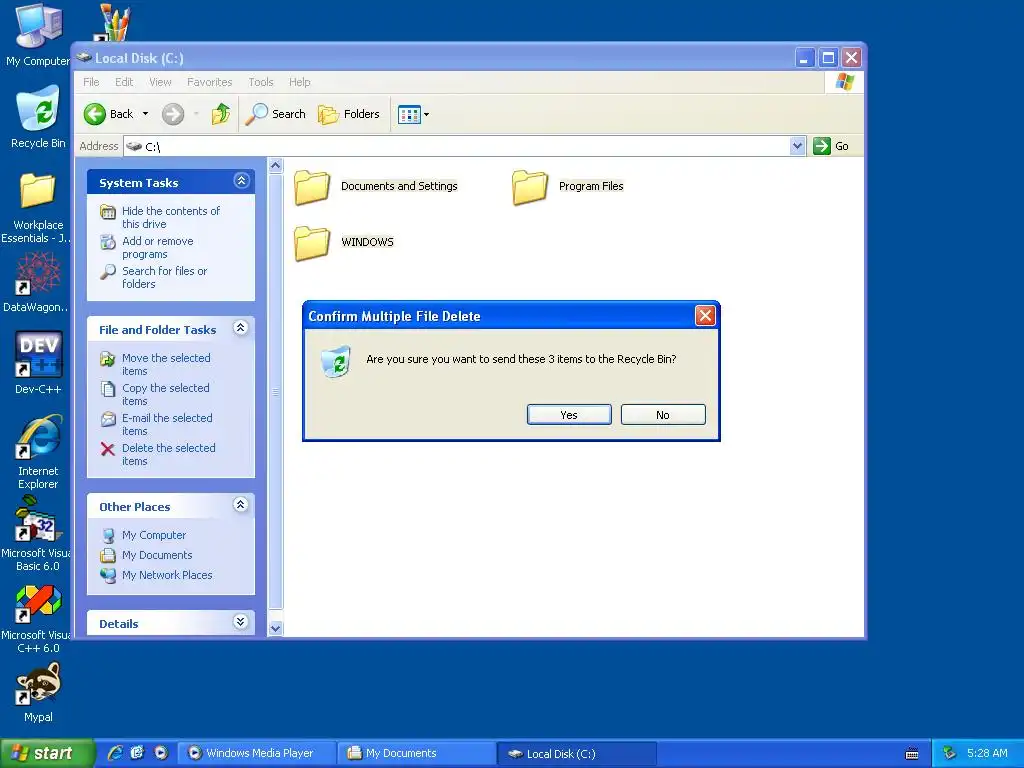Select Dev-C++ desktop shortcut
This screenshot has width=1024, height=768.
click(x=39, y=355)
